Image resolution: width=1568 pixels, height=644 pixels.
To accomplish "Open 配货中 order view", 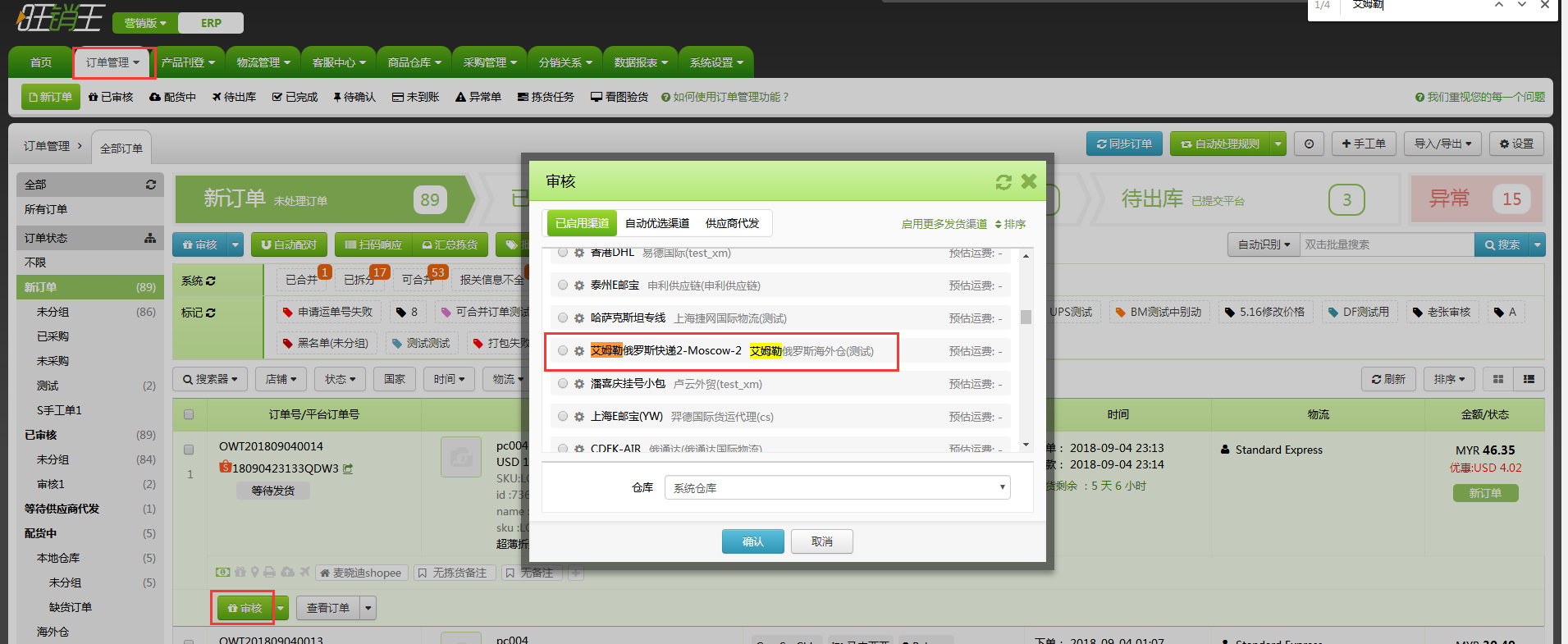I will 172,97.
